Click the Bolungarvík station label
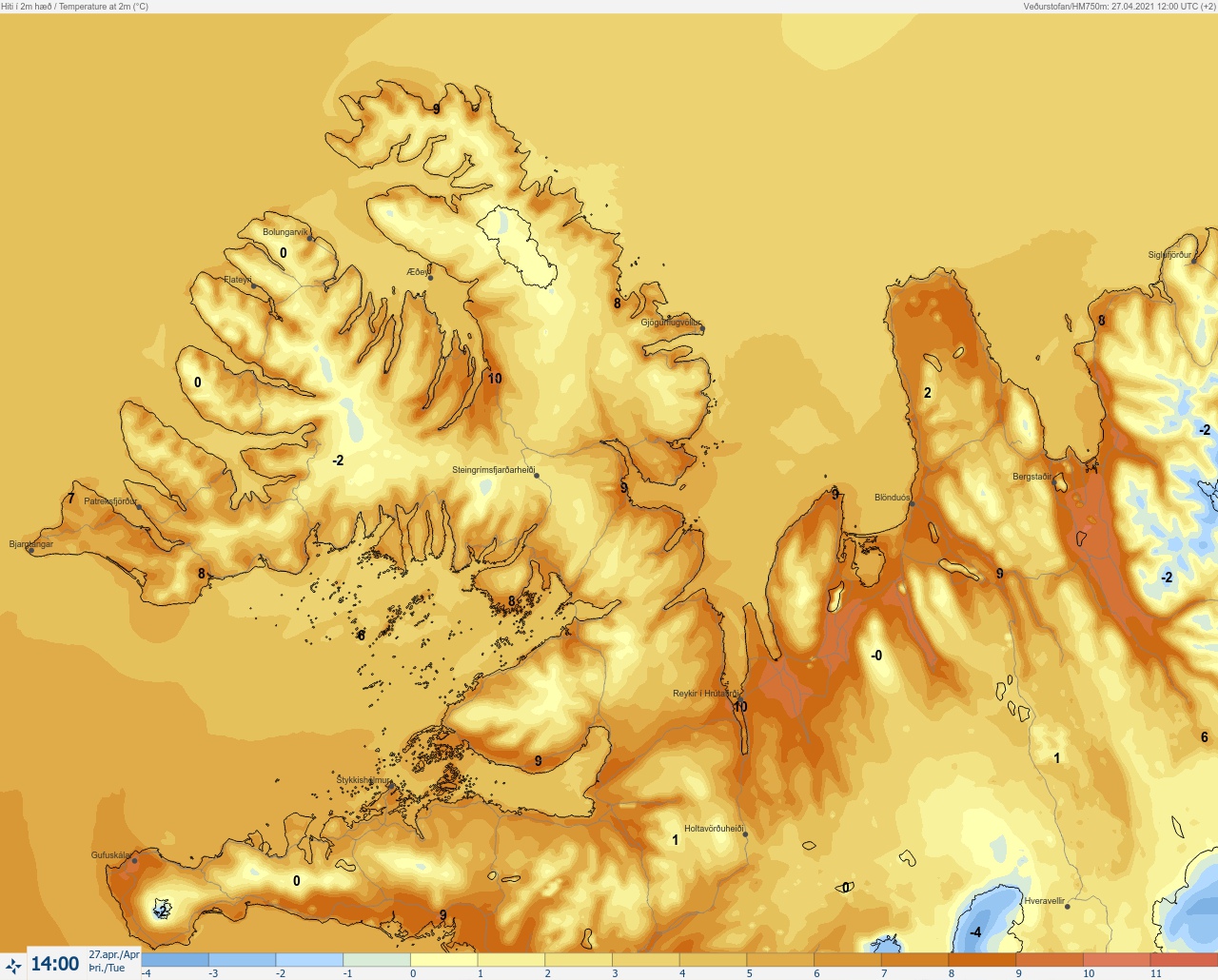The height and width of the screenshot is (980, 1218). tap(285, 232)
